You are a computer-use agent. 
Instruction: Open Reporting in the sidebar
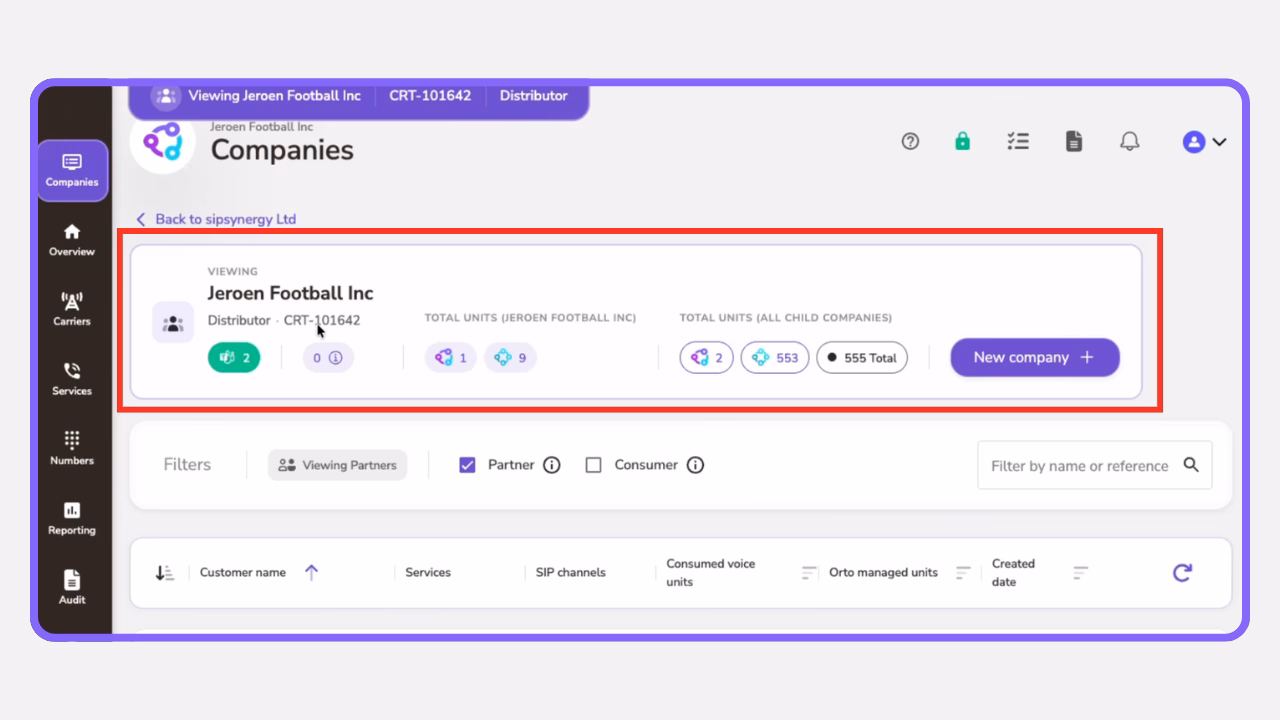72,519
